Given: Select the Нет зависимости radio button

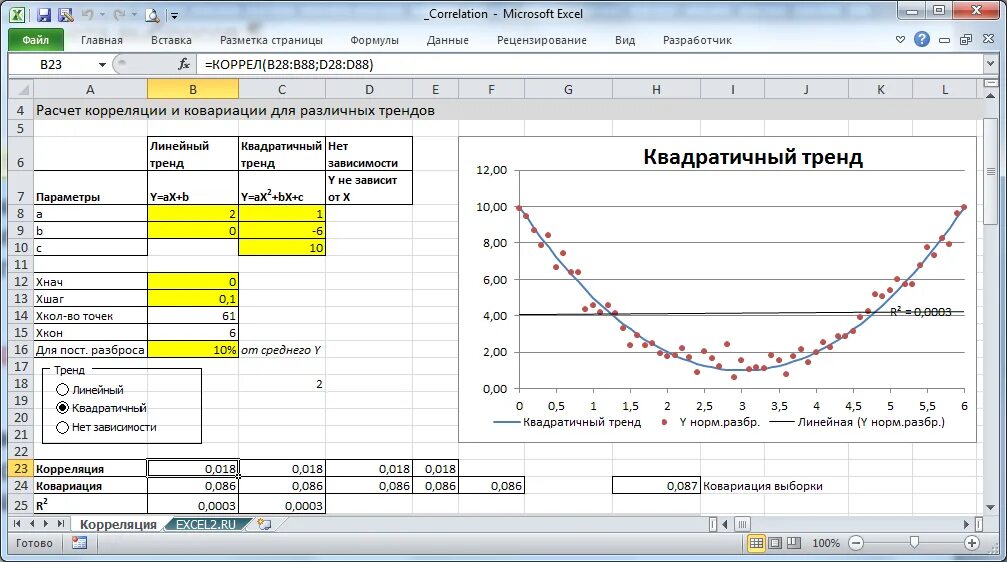Looking at the screenshot, I should 62,427.
